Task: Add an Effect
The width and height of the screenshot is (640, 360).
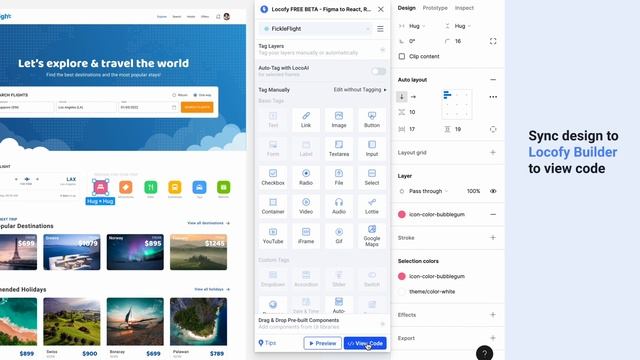Action: [493, 315]
